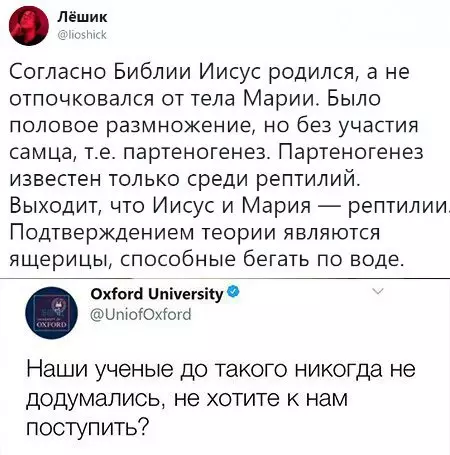Visit the @UniofOxford handle
This screenshot has height=455, width=450.
click(141, 314)
